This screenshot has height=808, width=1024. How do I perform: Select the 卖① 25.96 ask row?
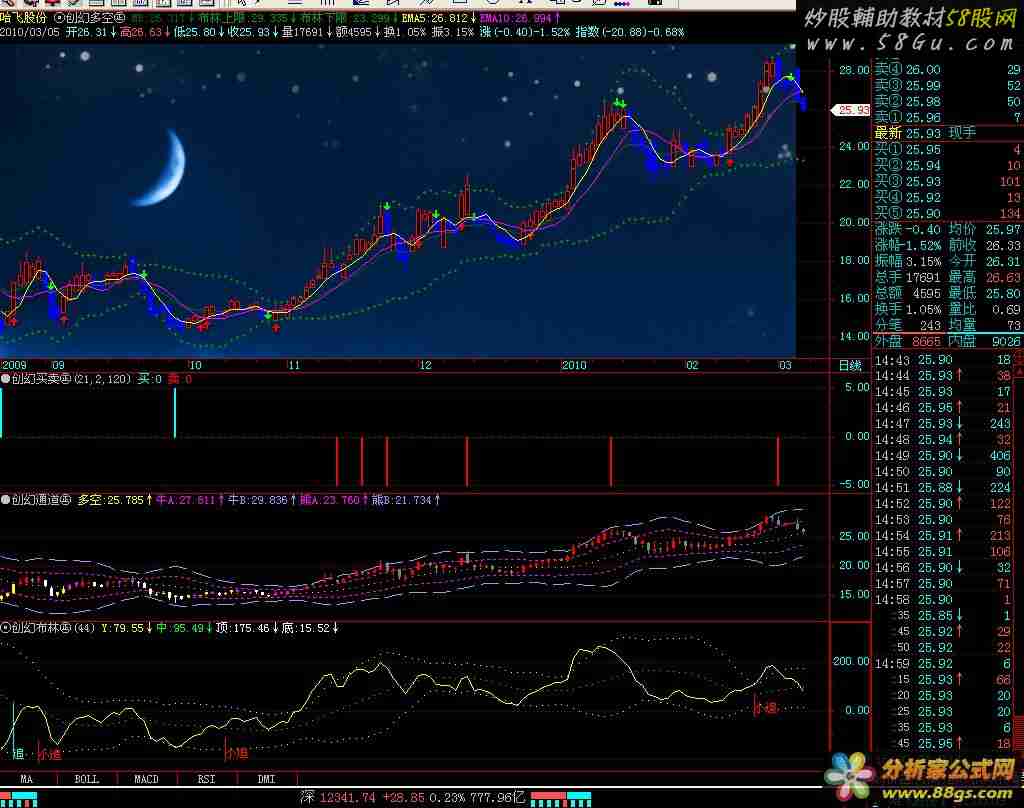(948, 117)
